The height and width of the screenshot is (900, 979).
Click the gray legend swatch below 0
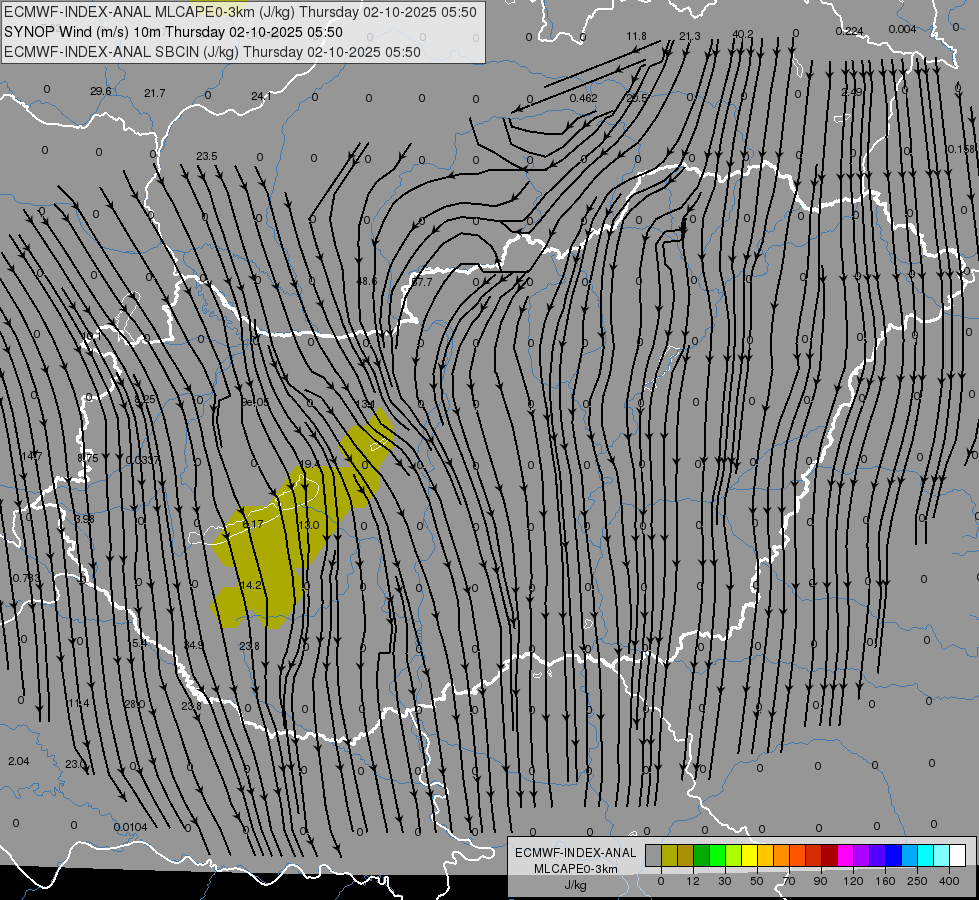point(654,855)
